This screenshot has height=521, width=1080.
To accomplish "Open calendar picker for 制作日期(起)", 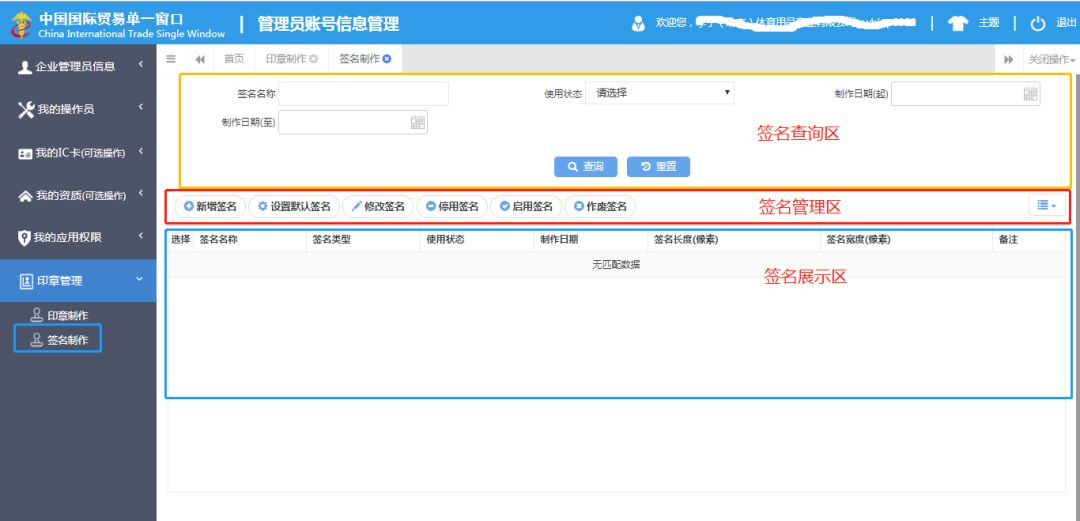I will 1030,94.
